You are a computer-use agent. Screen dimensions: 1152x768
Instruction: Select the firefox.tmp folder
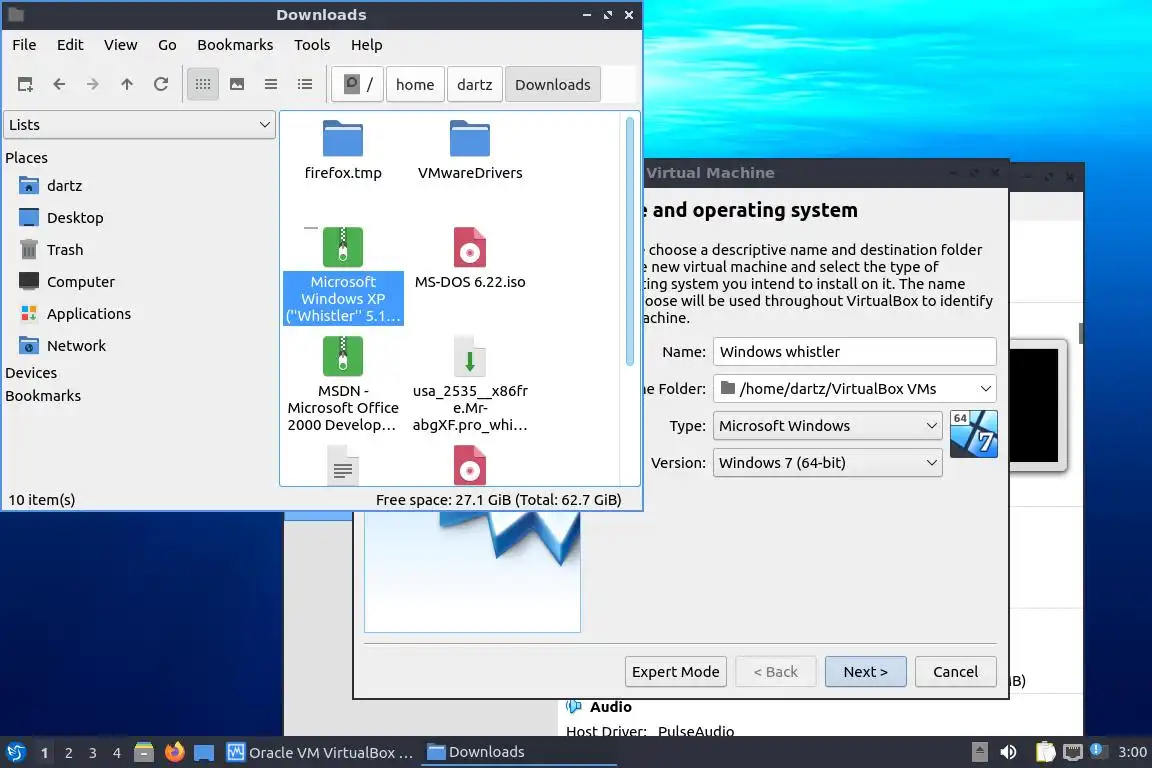tap(343, 151)
